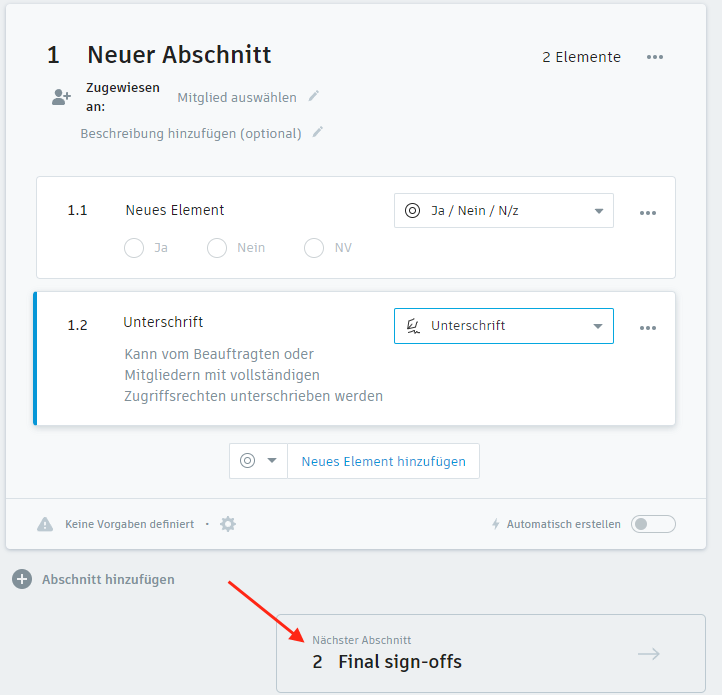Select the Ja radio button
The height and width of the screenshot is (695, 722).
(x=134, y=248)
